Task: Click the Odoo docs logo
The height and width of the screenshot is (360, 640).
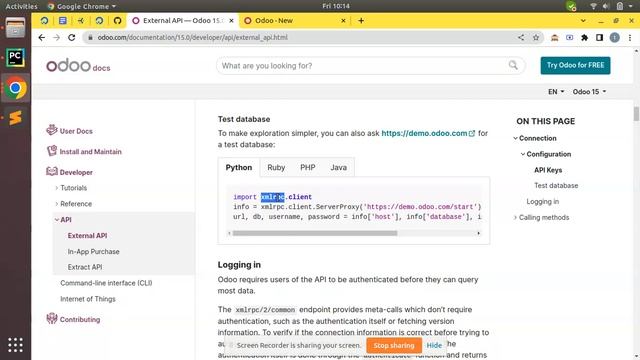Action: pos(78,66)
